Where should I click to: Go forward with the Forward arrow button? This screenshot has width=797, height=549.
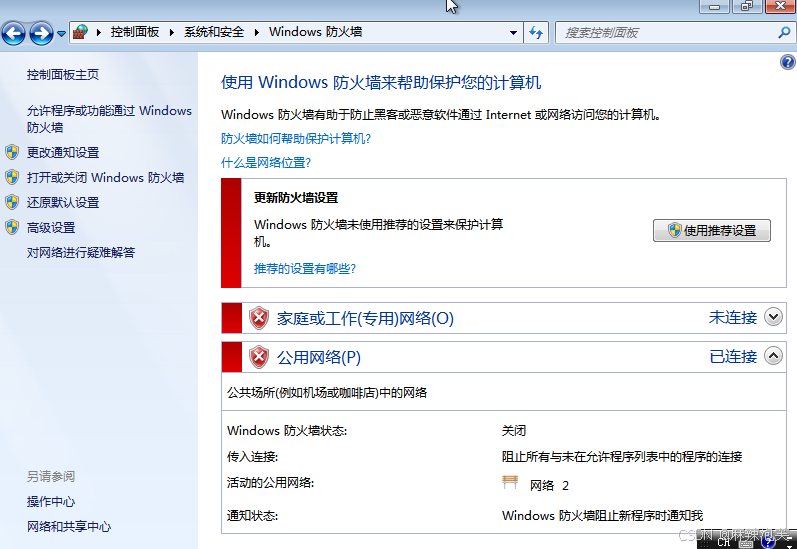coord(41,34)
